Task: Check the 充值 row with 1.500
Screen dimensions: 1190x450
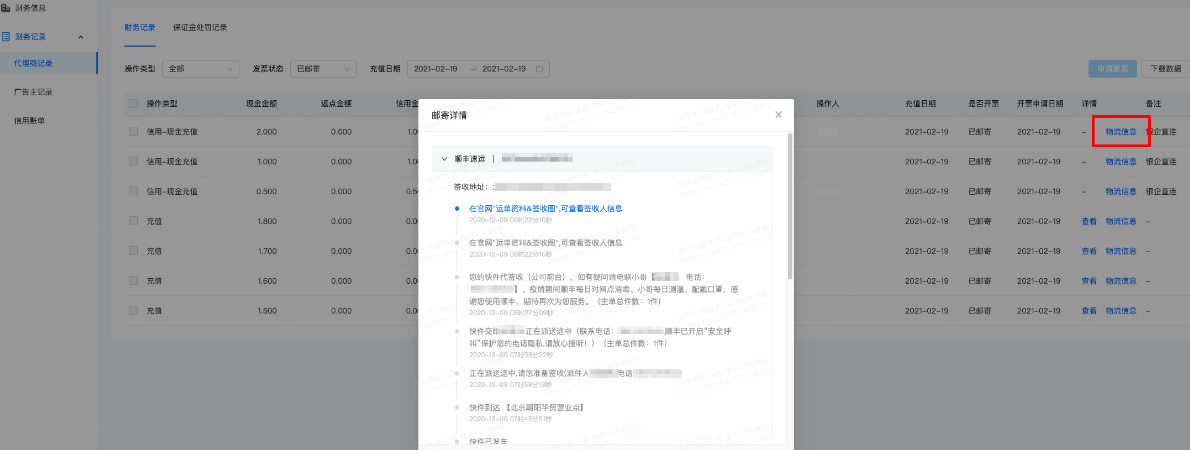Action: click(134, 310)
